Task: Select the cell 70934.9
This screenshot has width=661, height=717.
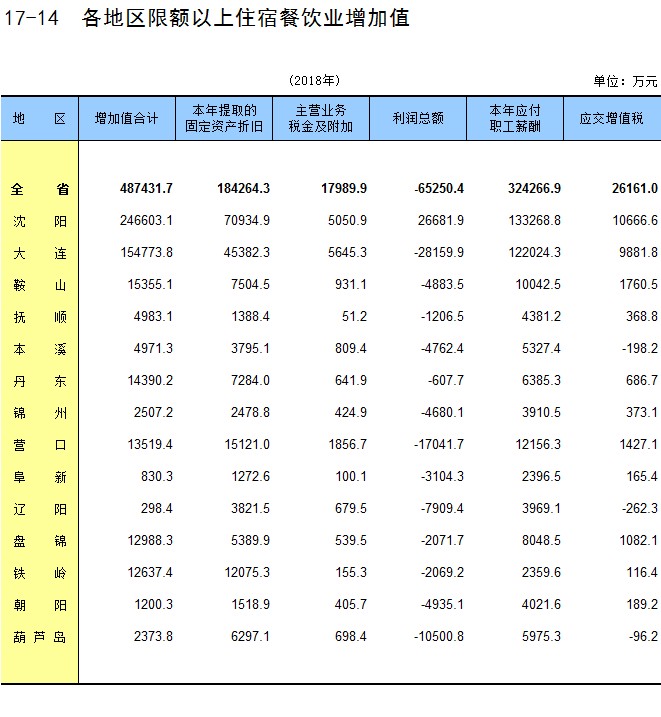Action: (x=247, y=220)
